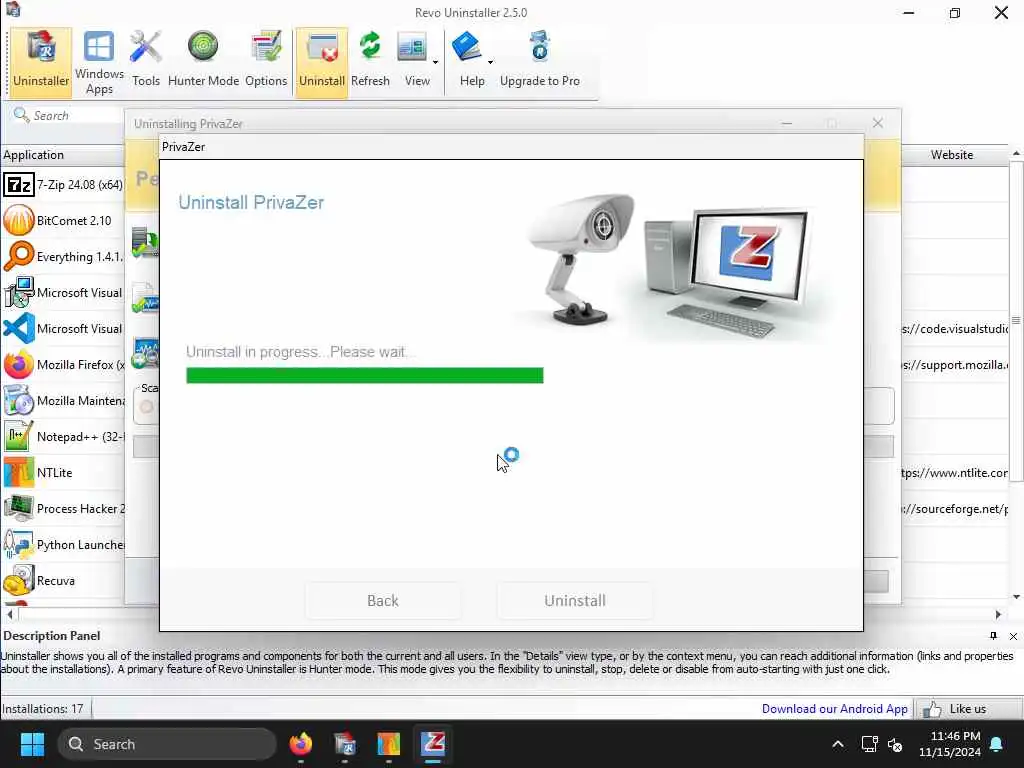Click the list vertical scrollbar up arrow

coord(1016,153)
